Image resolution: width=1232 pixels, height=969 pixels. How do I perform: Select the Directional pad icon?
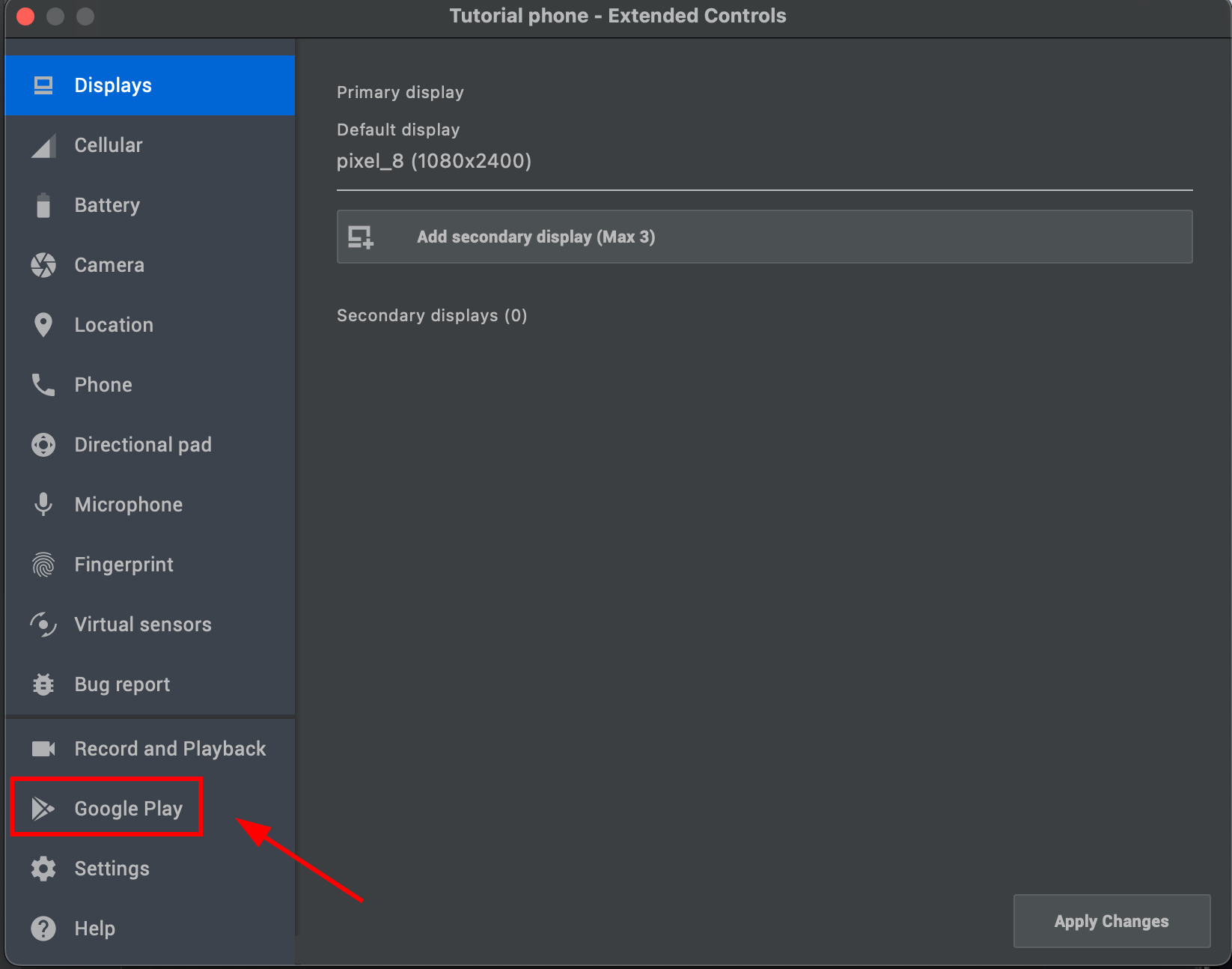[x=43, y=444]
